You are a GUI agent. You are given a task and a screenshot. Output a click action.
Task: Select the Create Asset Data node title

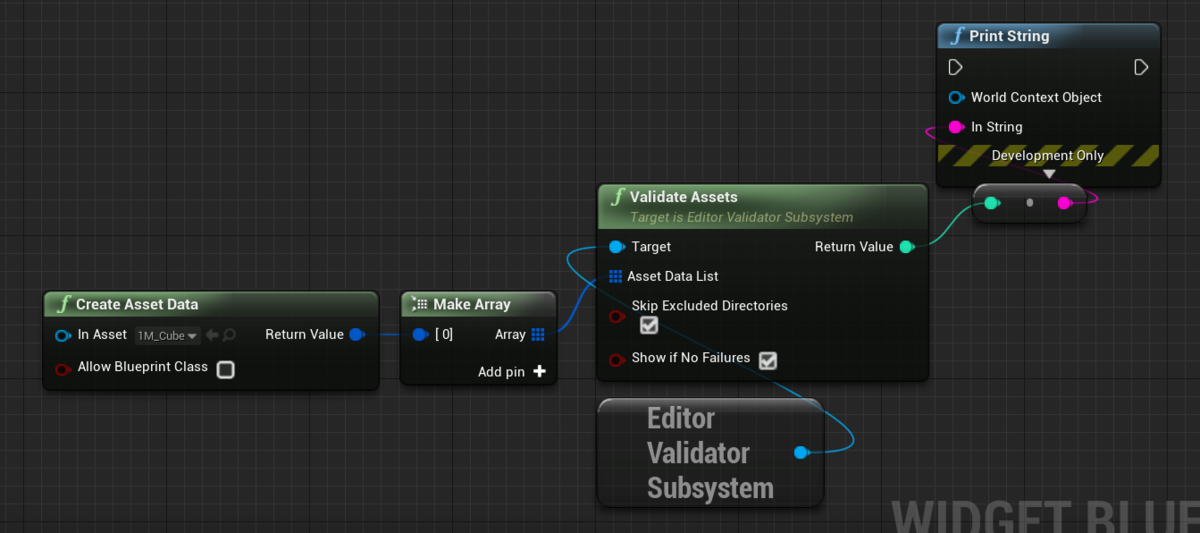pos(137,304)
